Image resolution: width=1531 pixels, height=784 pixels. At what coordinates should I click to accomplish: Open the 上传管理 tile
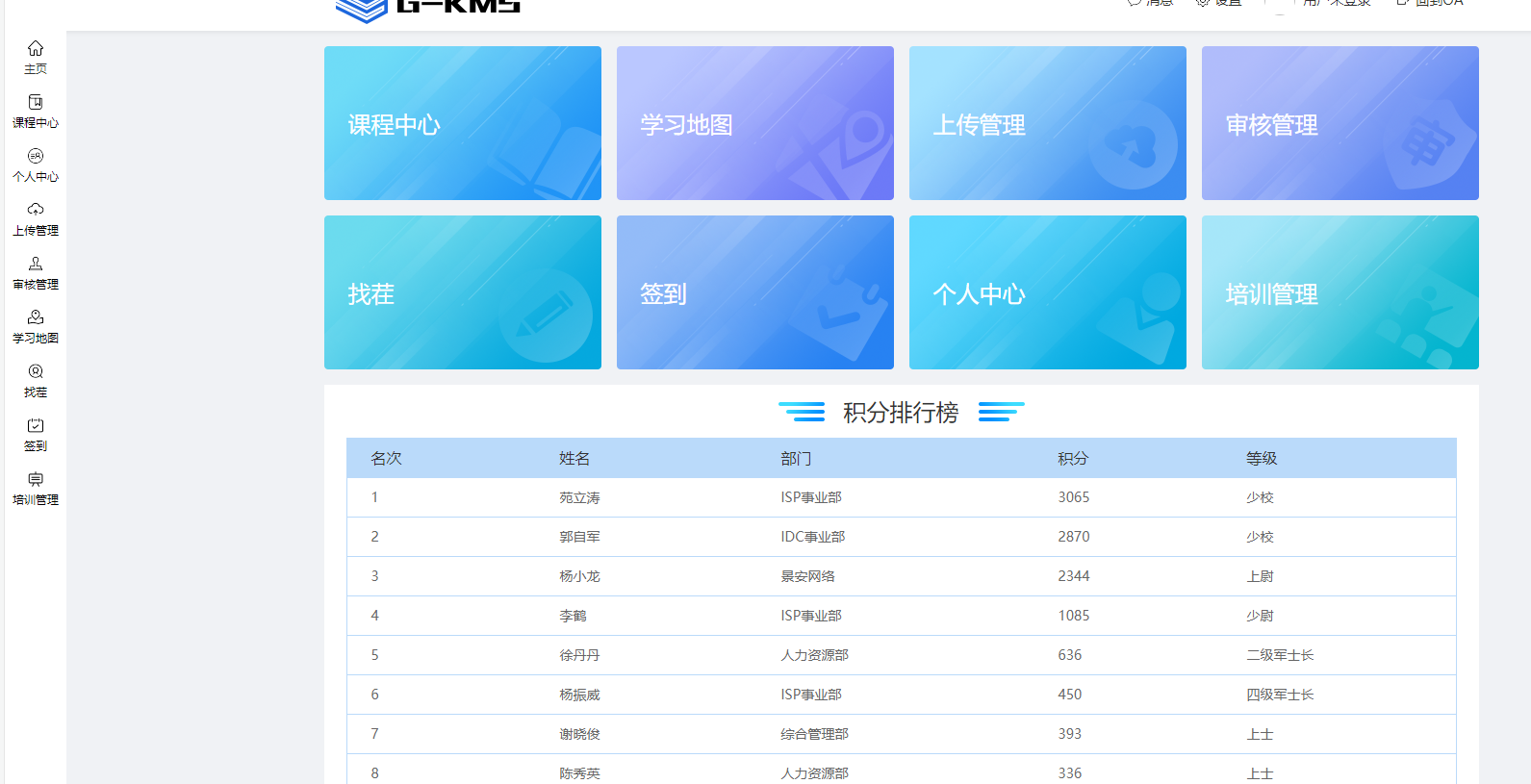(x=1048, y=123)
